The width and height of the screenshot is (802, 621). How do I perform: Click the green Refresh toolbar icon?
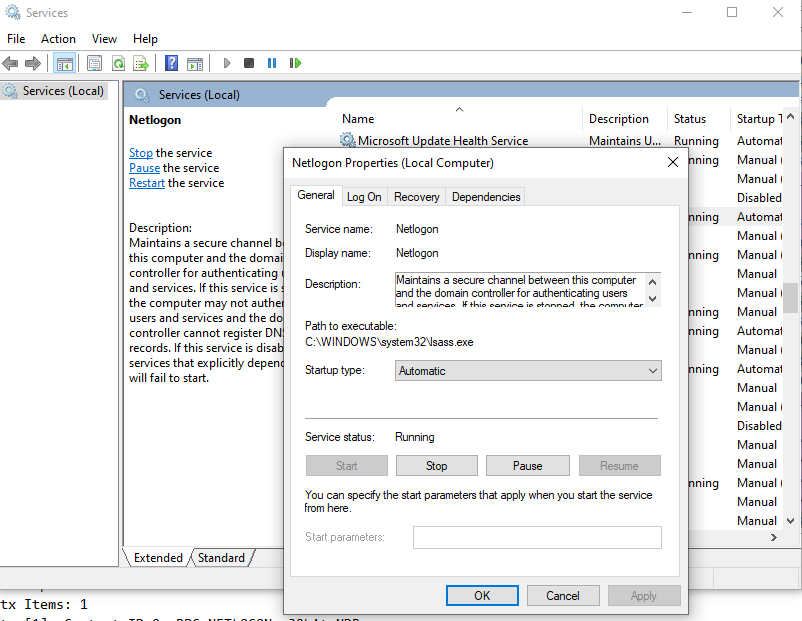pyautogui.click(x=118, y=64)
